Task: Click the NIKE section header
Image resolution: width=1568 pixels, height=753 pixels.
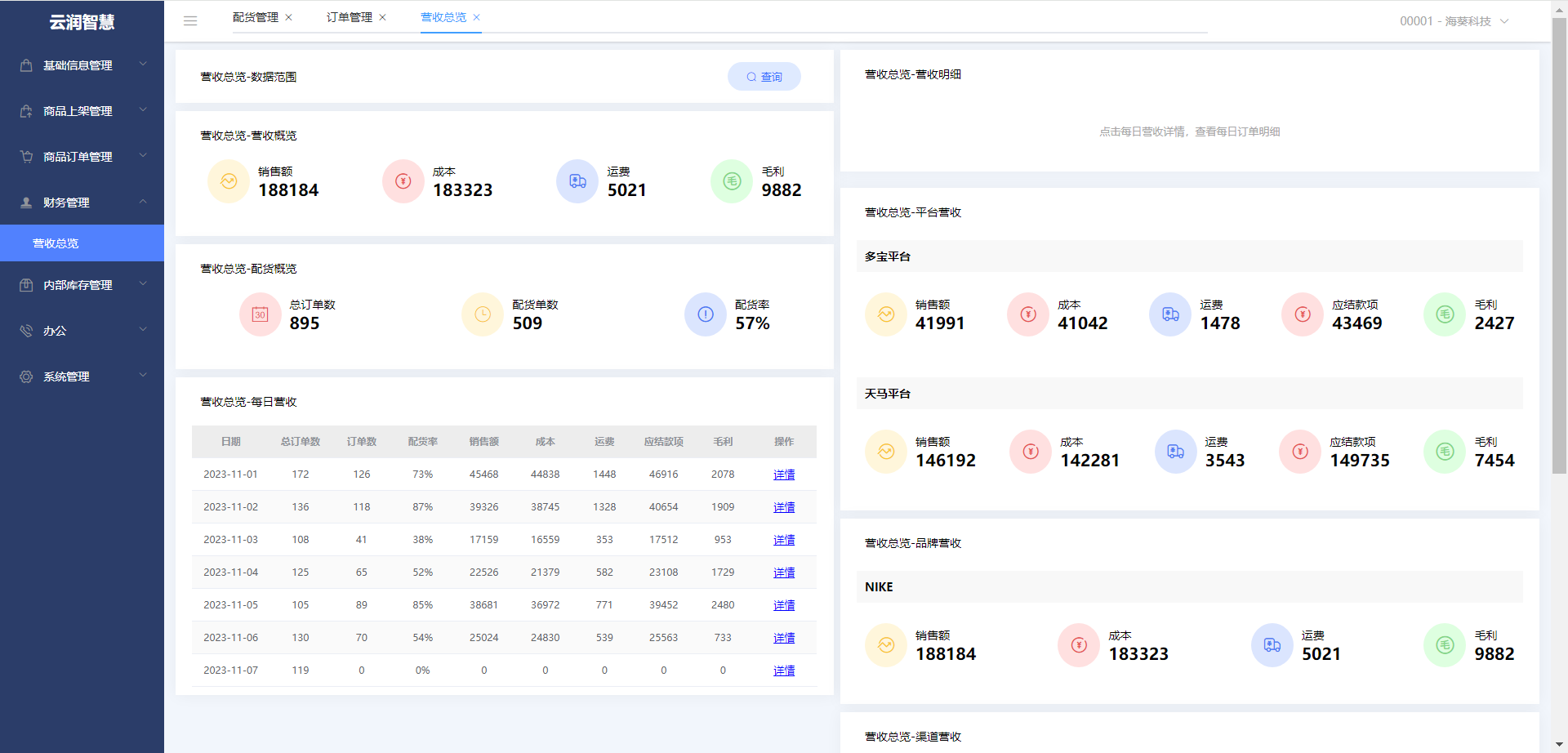Action: [1190, 587]
